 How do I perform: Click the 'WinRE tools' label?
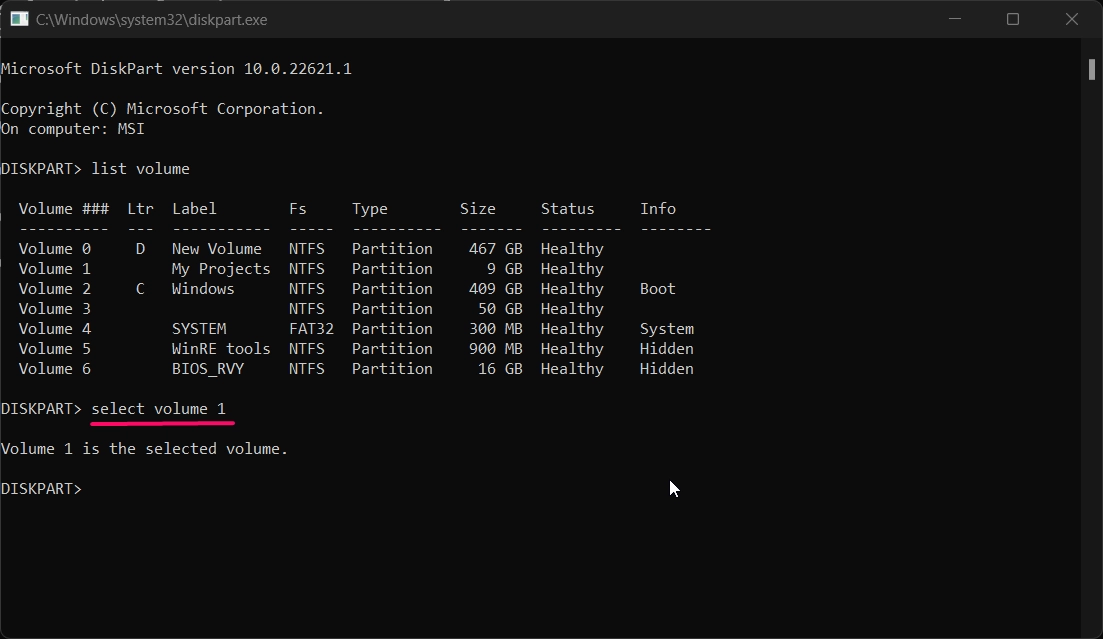221,349
